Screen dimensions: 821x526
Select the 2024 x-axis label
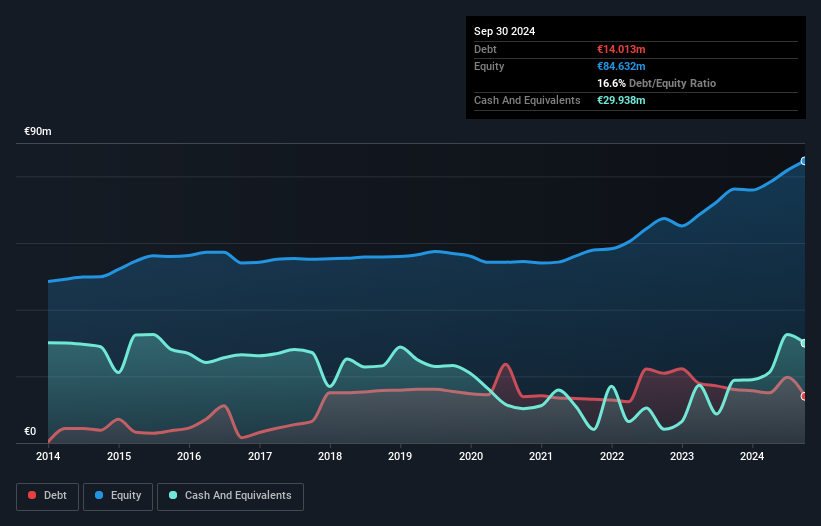point(752,456)
